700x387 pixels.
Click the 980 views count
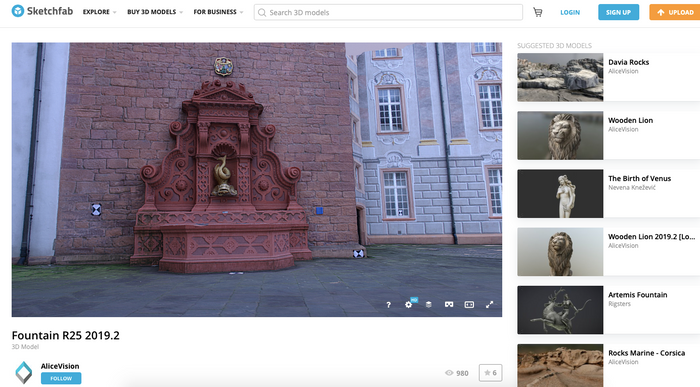[457, 373]
